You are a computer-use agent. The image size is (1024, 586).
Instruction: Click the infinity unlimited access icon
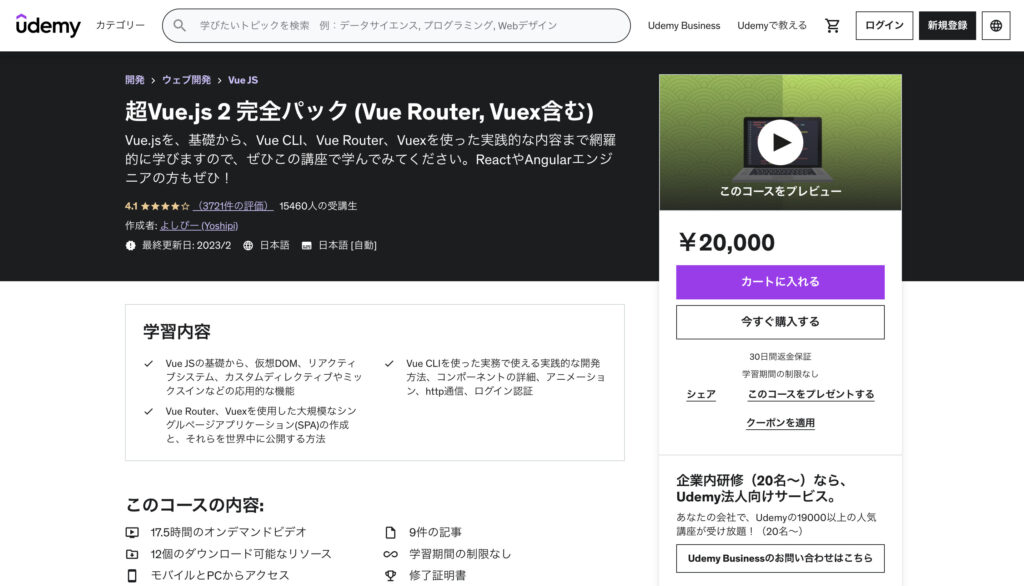pyautogui.click(x=391, y=554)
